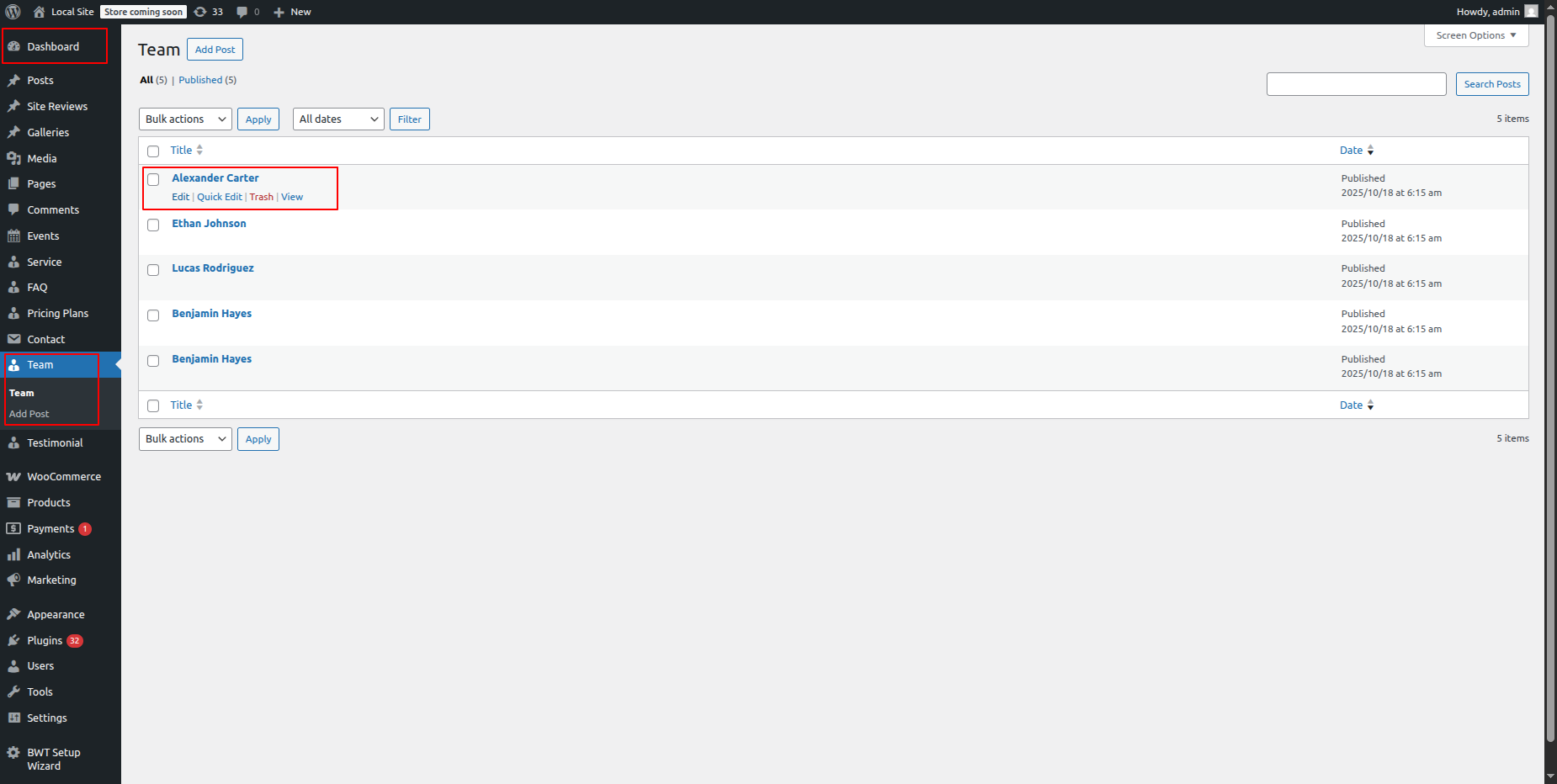The width and height of the screenshot is (1557, 784).
Task: Click the Media icon in sidebar
Action: 13,158
